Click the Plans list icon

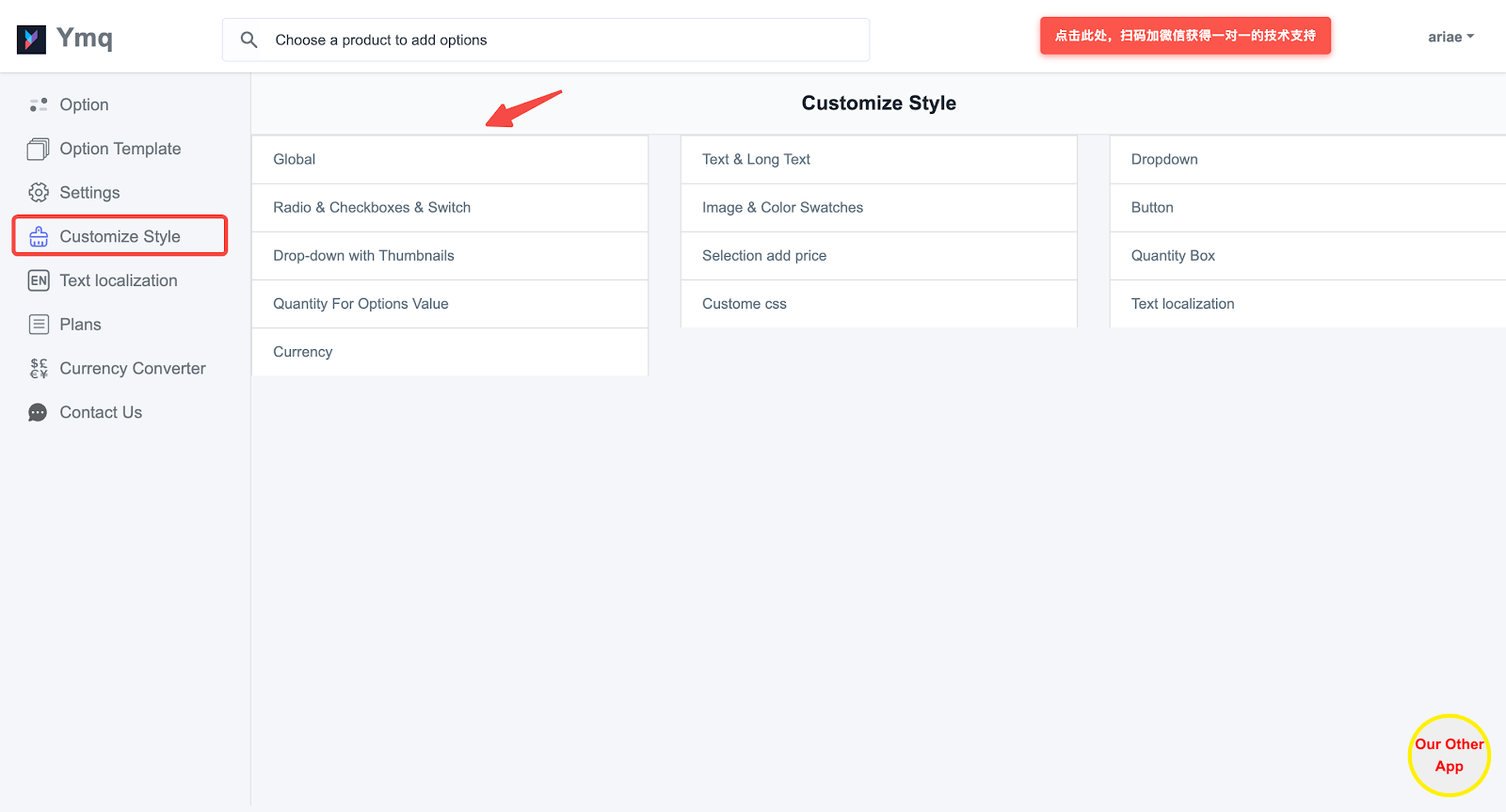[39, 325]
